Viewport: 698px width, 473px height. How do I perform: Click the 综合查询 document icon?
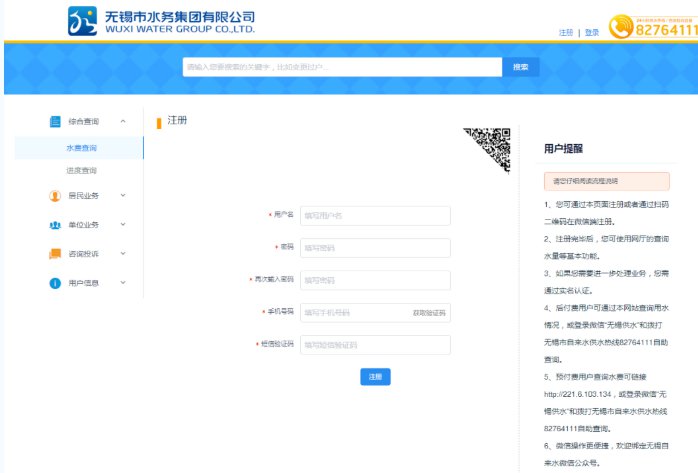point(55,121)
